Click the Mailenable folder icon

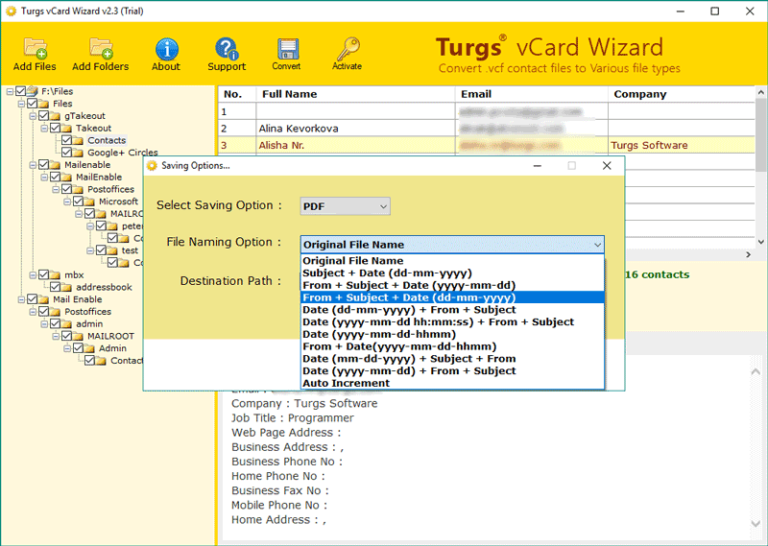pyautogui.click(x=55, y=165)
